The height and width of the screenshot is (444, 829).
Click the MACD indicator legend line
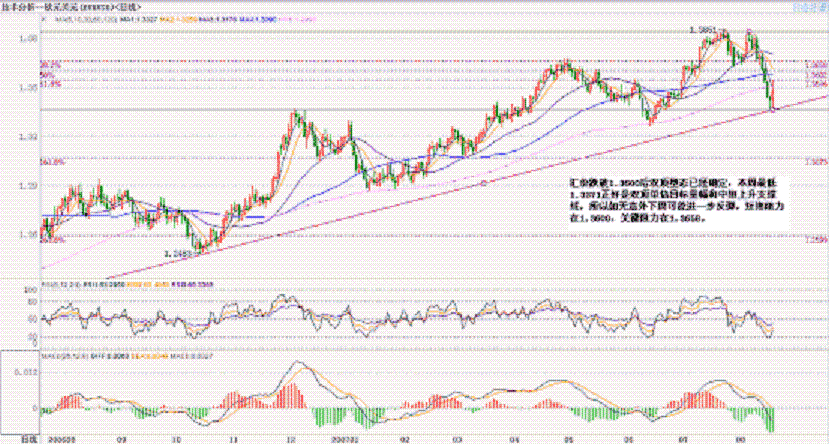pos(127,358)
